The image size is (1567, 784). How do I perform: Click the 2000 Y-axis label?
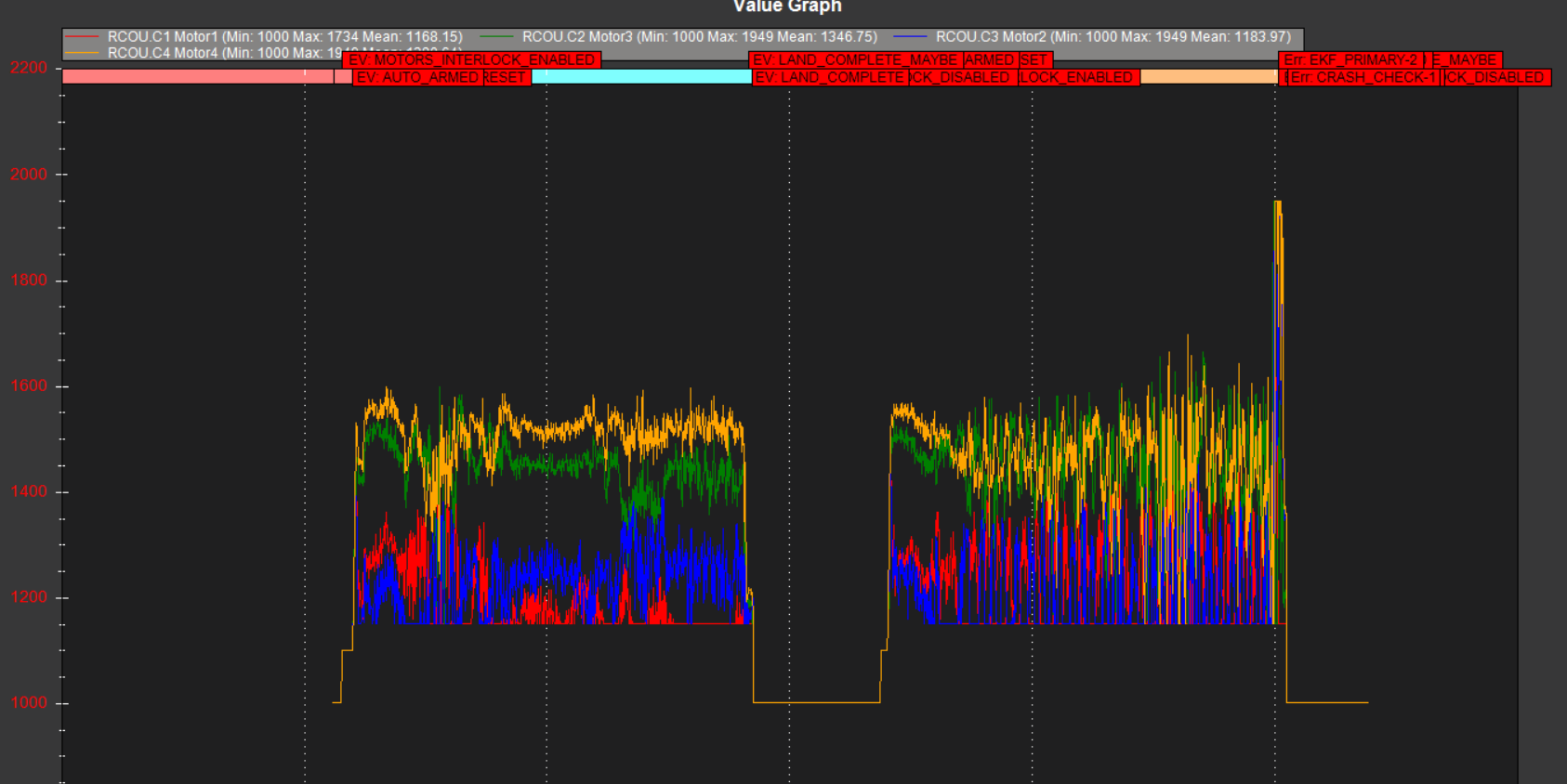pos(28,175)
